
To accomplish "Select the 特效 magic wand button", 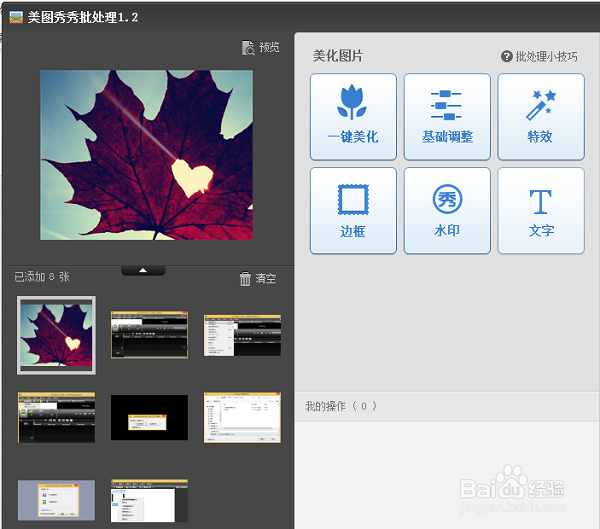I will click(x=541, y=117).
